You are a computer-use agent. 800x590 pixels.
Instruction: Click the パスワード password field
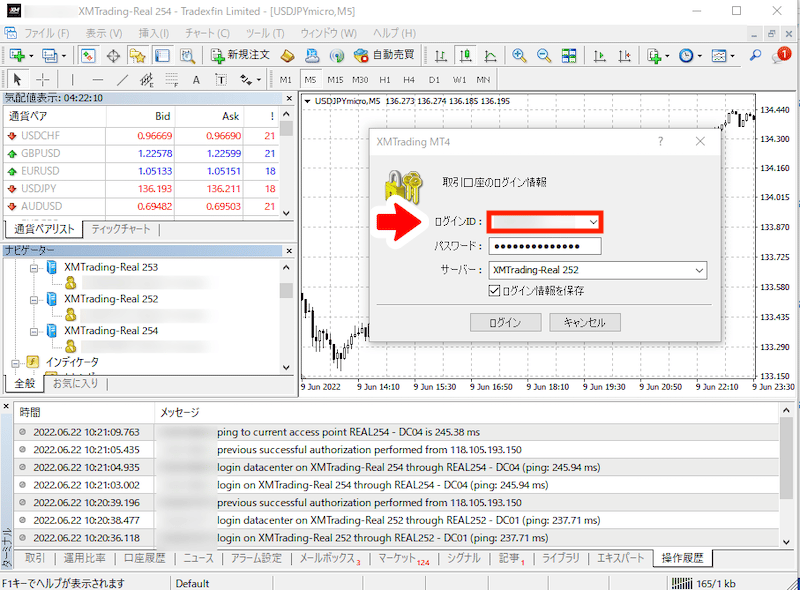click(x=545, y=246)
